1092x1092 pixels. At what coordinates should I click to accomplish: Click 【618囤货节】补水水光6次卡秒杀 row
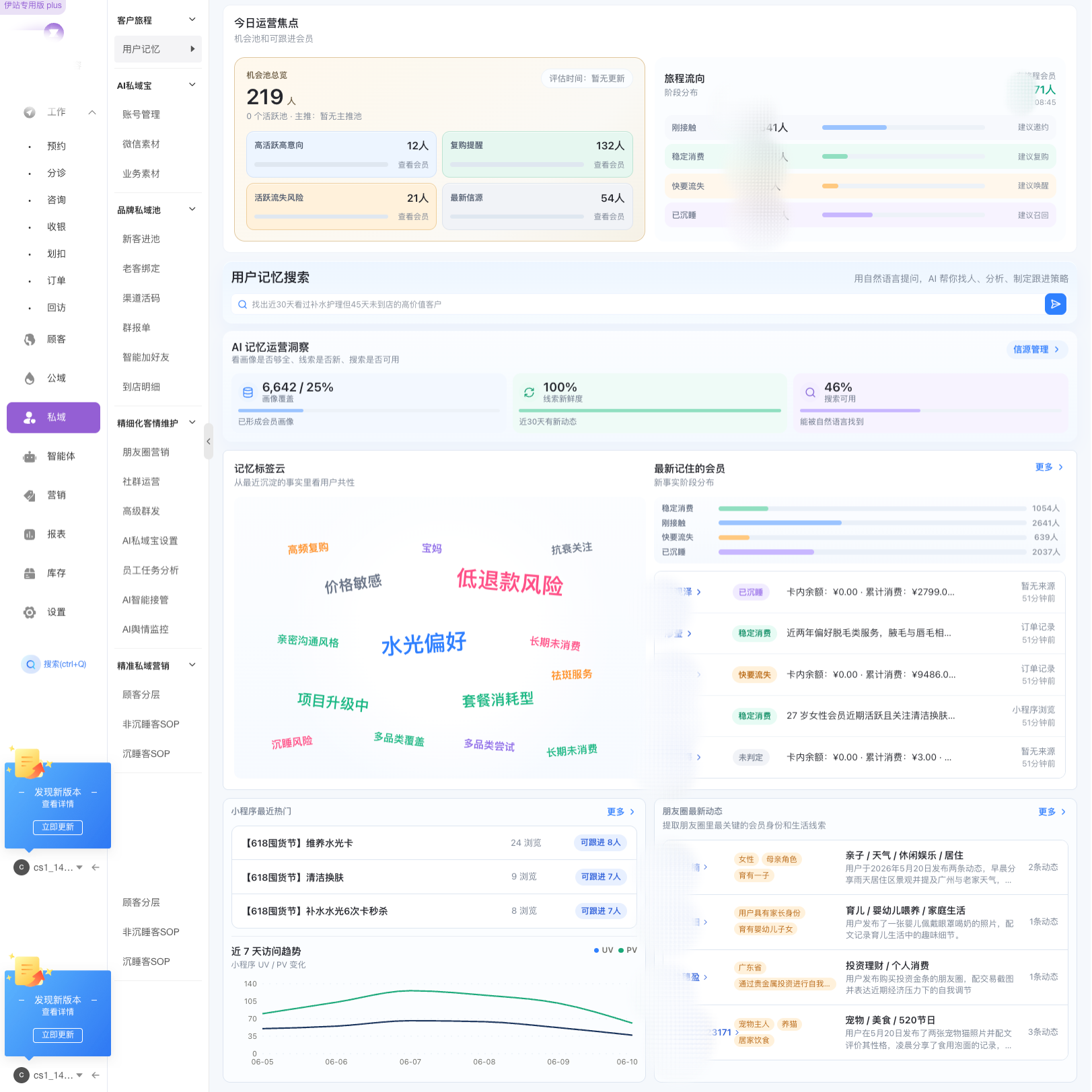pos(433,911)
